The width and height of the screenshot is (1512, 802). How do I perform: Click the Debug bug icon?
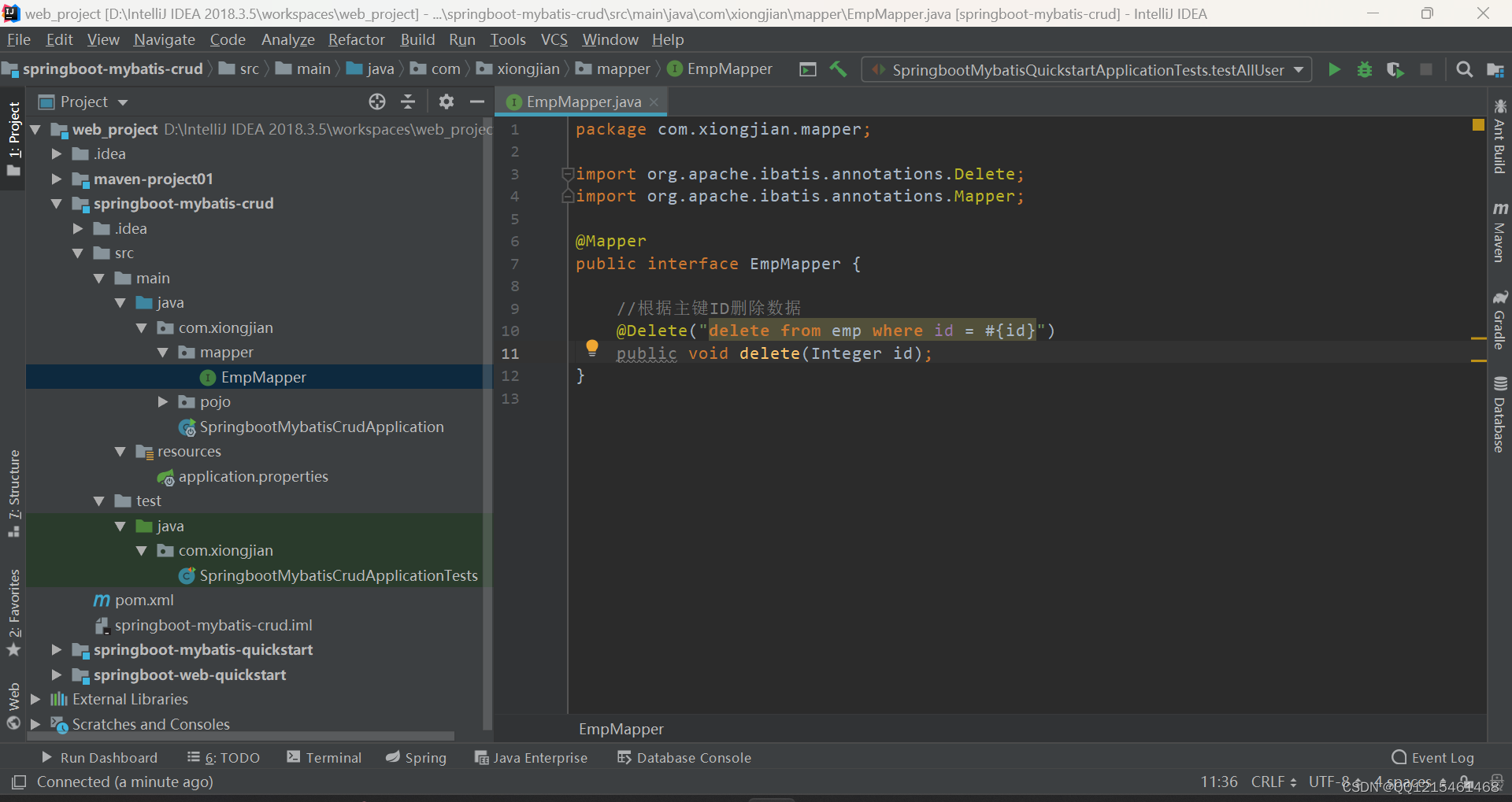1365,69
